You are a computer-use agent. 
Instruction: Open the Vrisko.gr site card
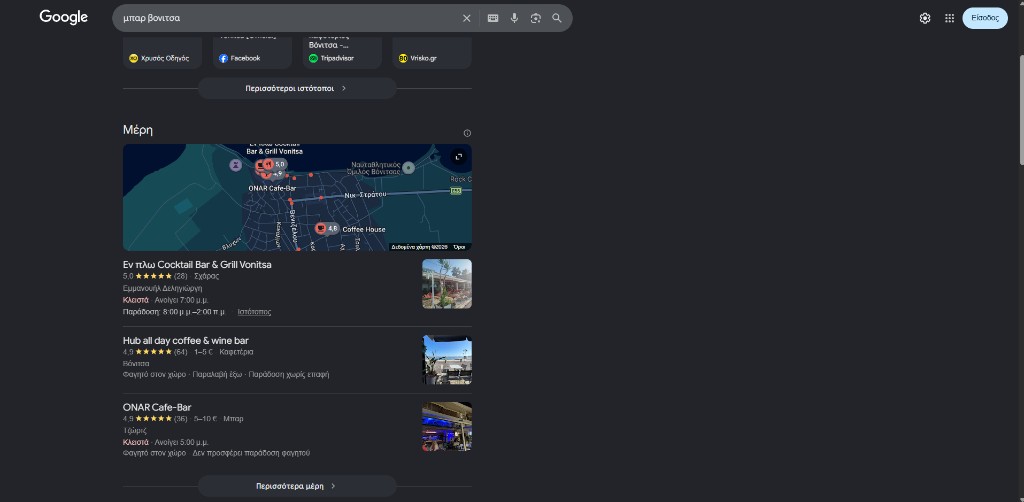(x=432, y=54)
